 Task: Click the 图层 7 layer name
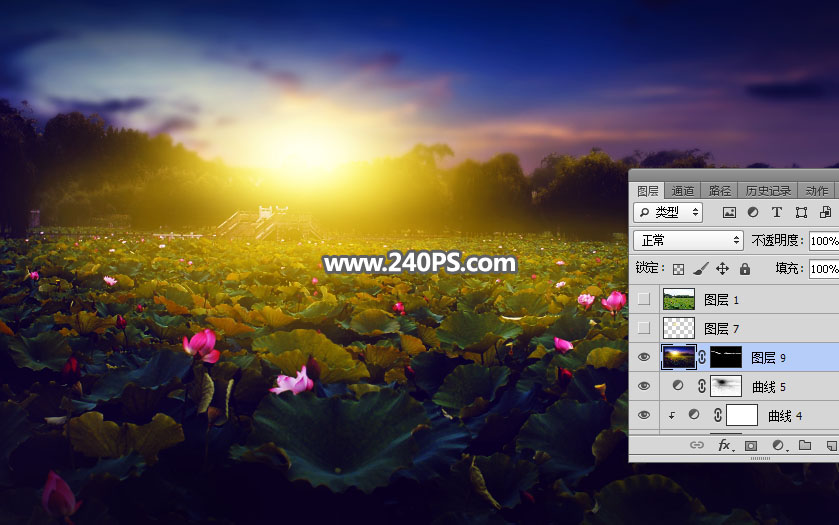(721, 329)
